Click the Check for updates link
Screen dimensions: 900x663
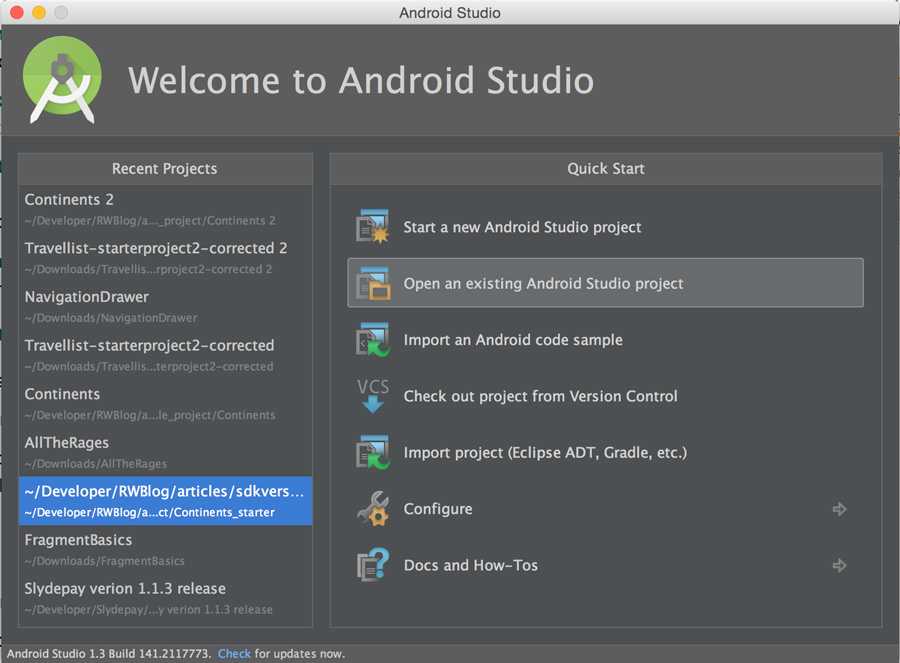coord(234,653)
